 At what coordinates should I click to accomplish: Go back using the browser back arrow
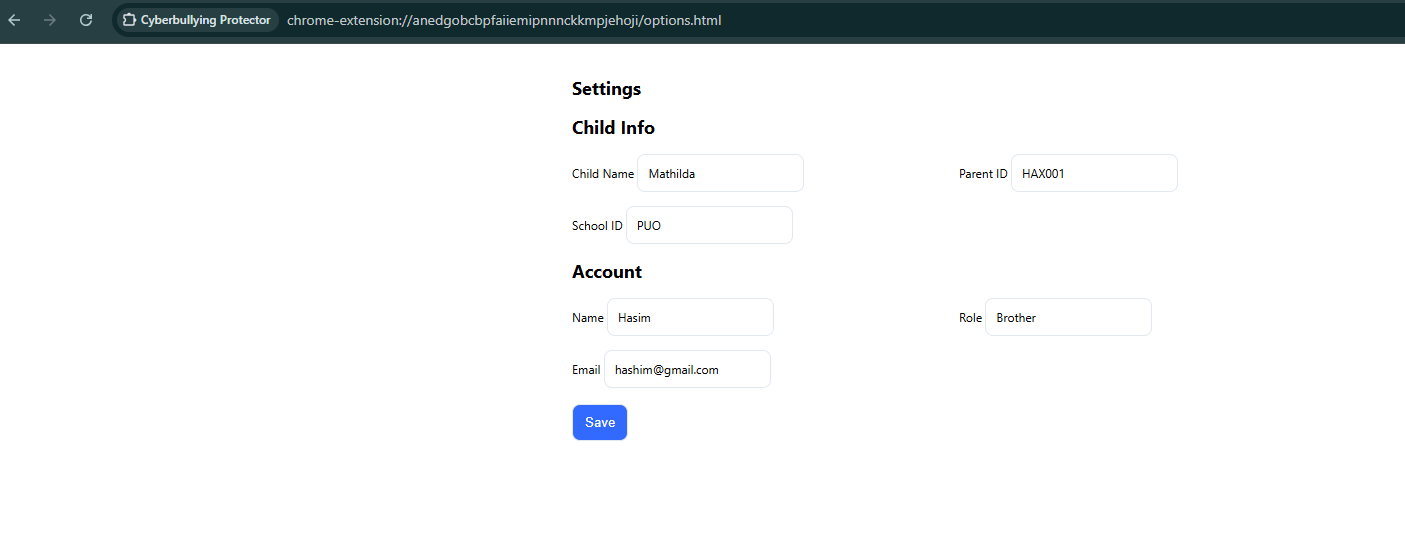tap(15, 20)
